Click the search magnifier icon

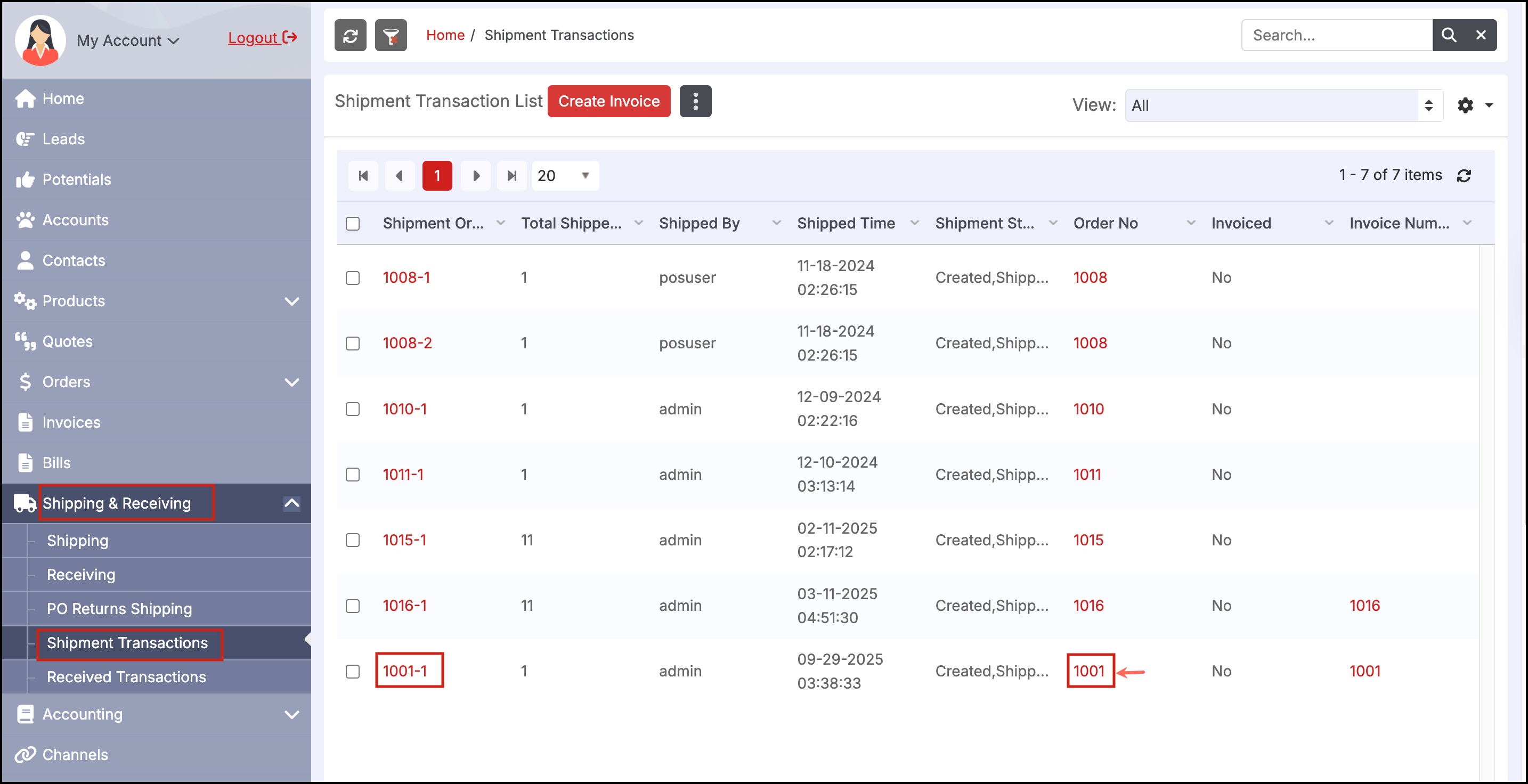click(x=1448, y=36)
